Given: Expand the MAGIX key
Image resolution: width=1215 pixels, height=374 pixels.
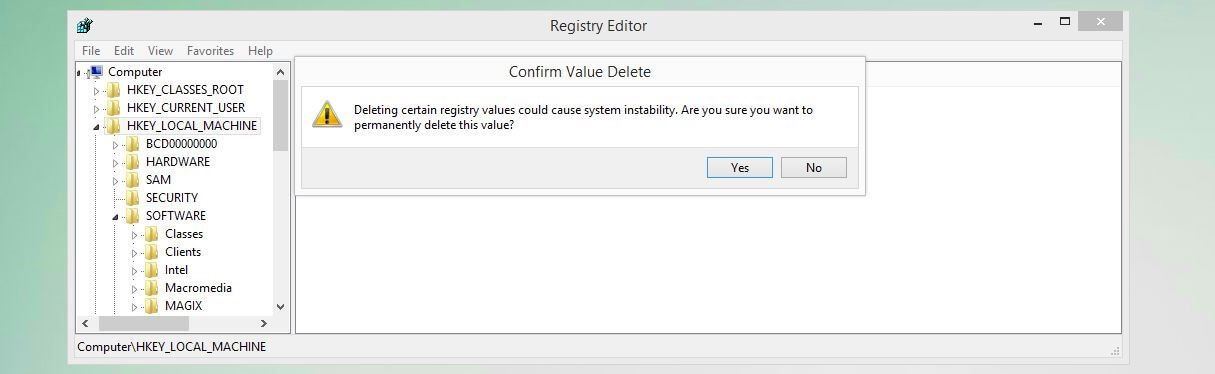Looking at the screenshot, I should [135, 307].
